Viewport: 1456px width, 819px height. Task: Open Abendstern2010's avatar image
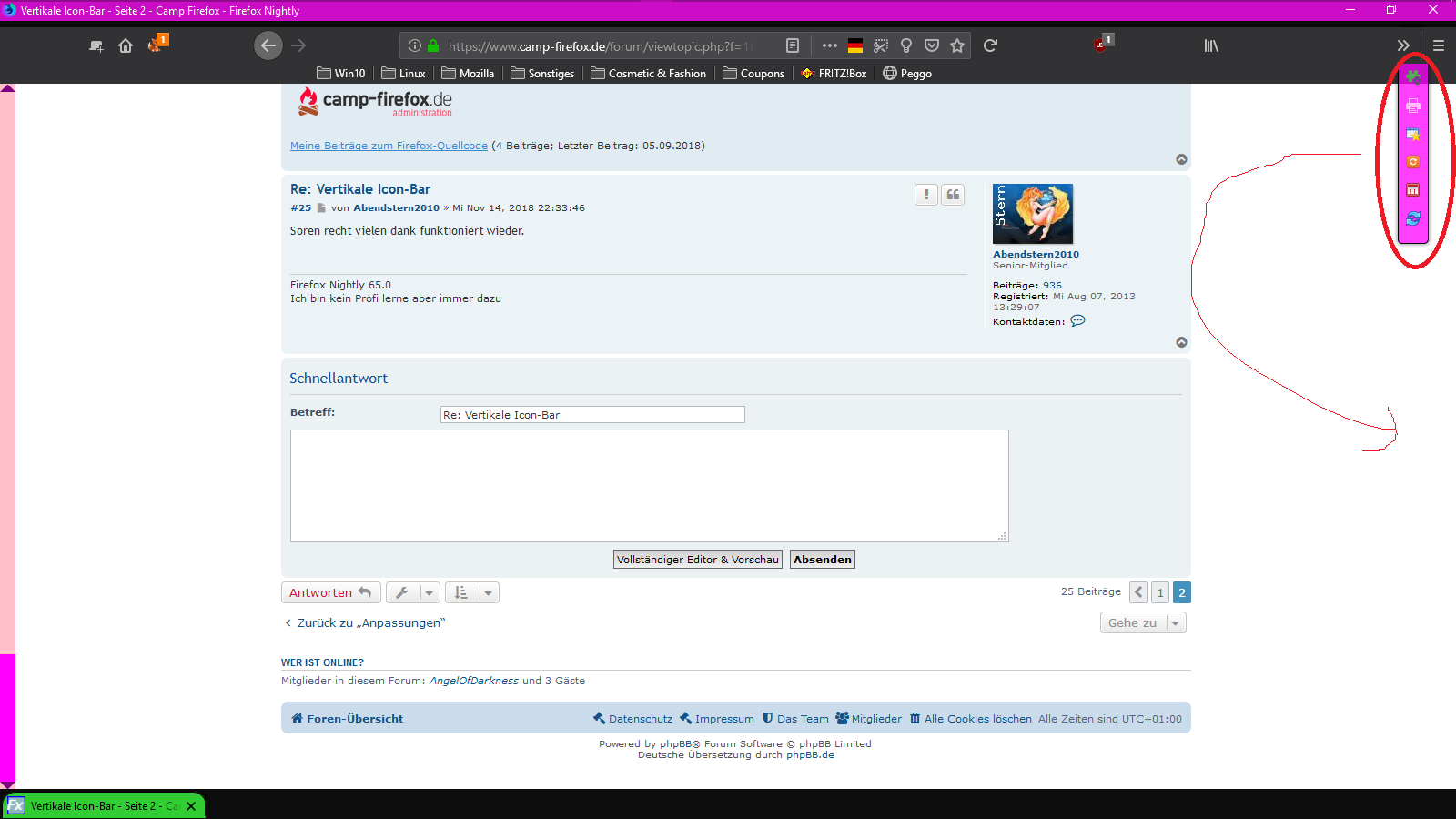tap(1033, 214)
